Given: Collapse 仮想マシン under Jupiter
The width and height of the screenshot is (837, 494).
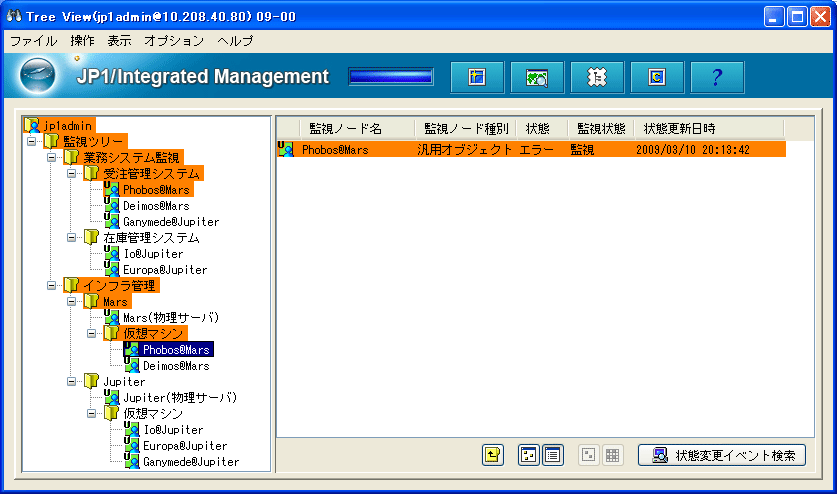Looking at the screenshot, I should click(91, 414).
